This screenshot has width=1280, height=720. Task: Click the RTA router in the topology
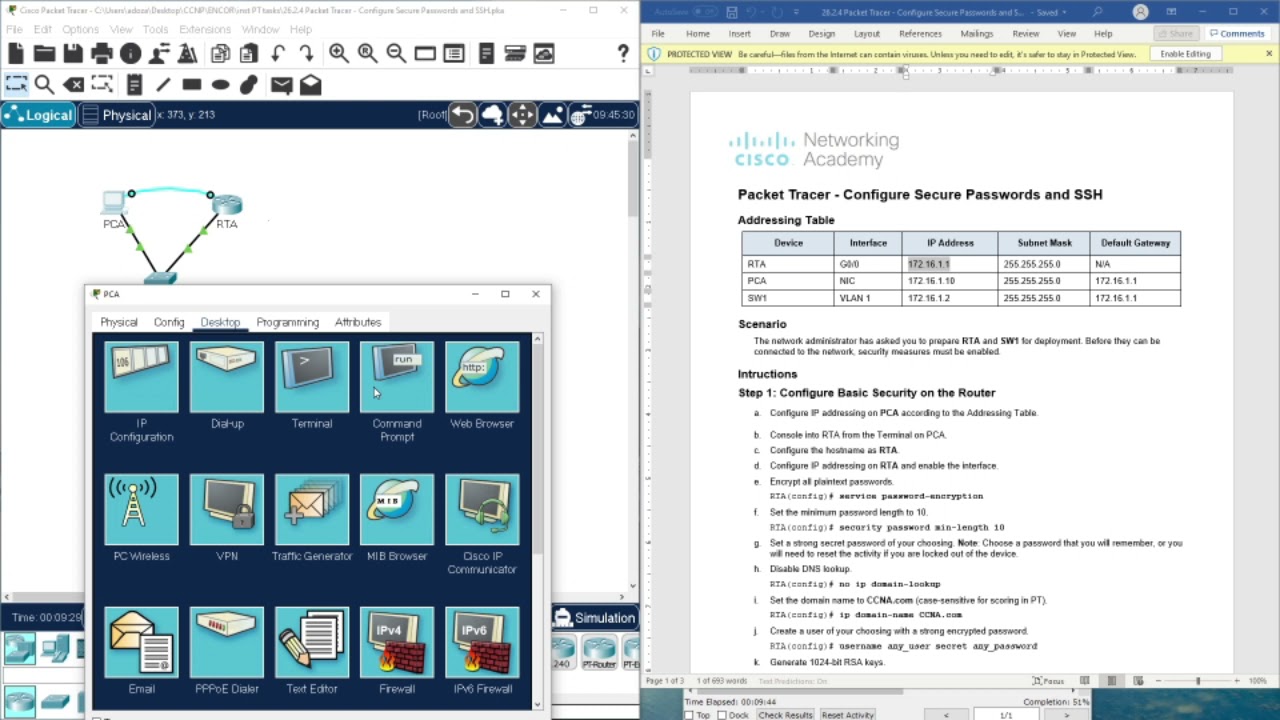(x=227, y=204)
